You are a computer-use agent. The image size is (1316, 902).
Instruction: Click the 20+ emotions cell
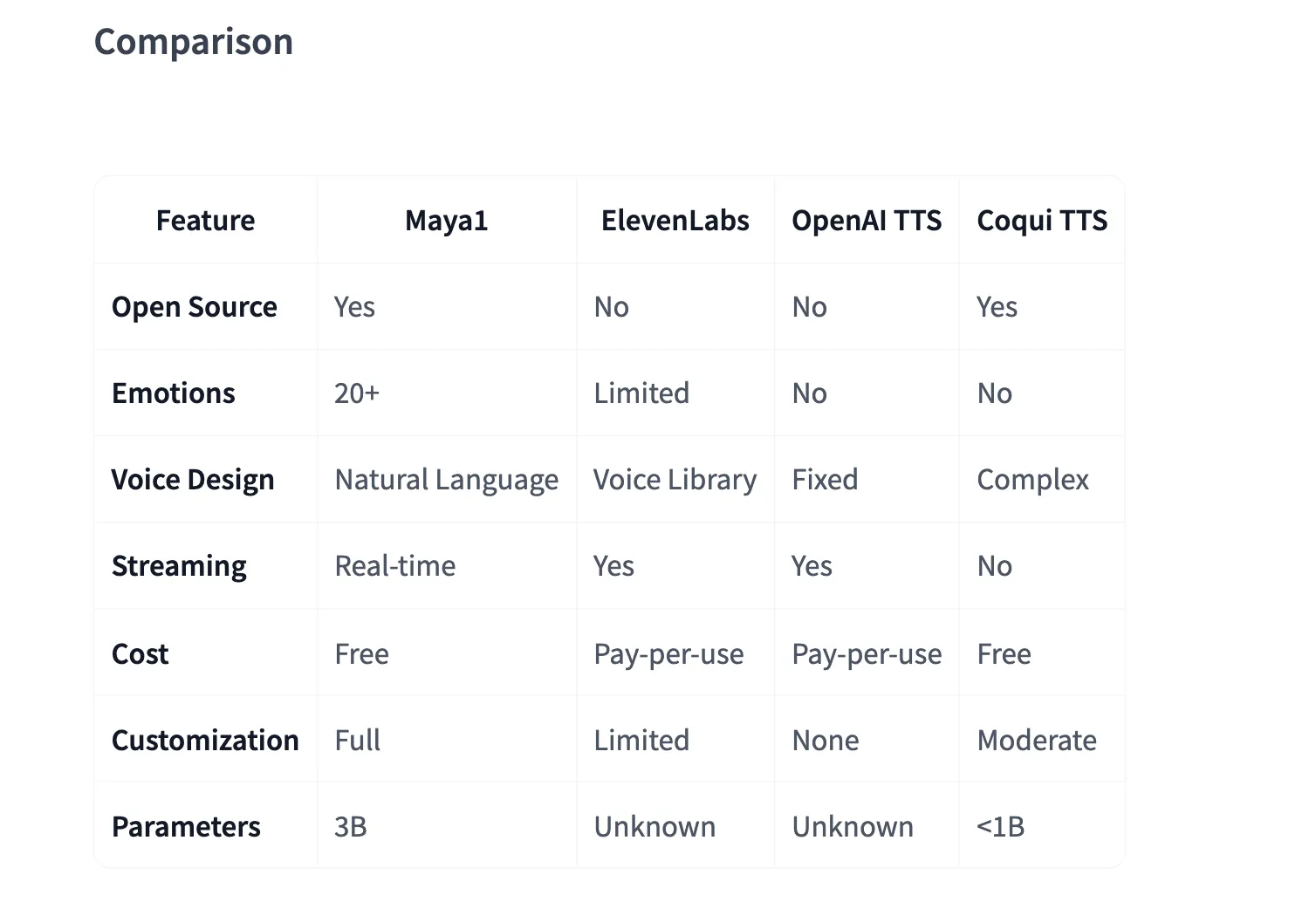tap(356, 393)
